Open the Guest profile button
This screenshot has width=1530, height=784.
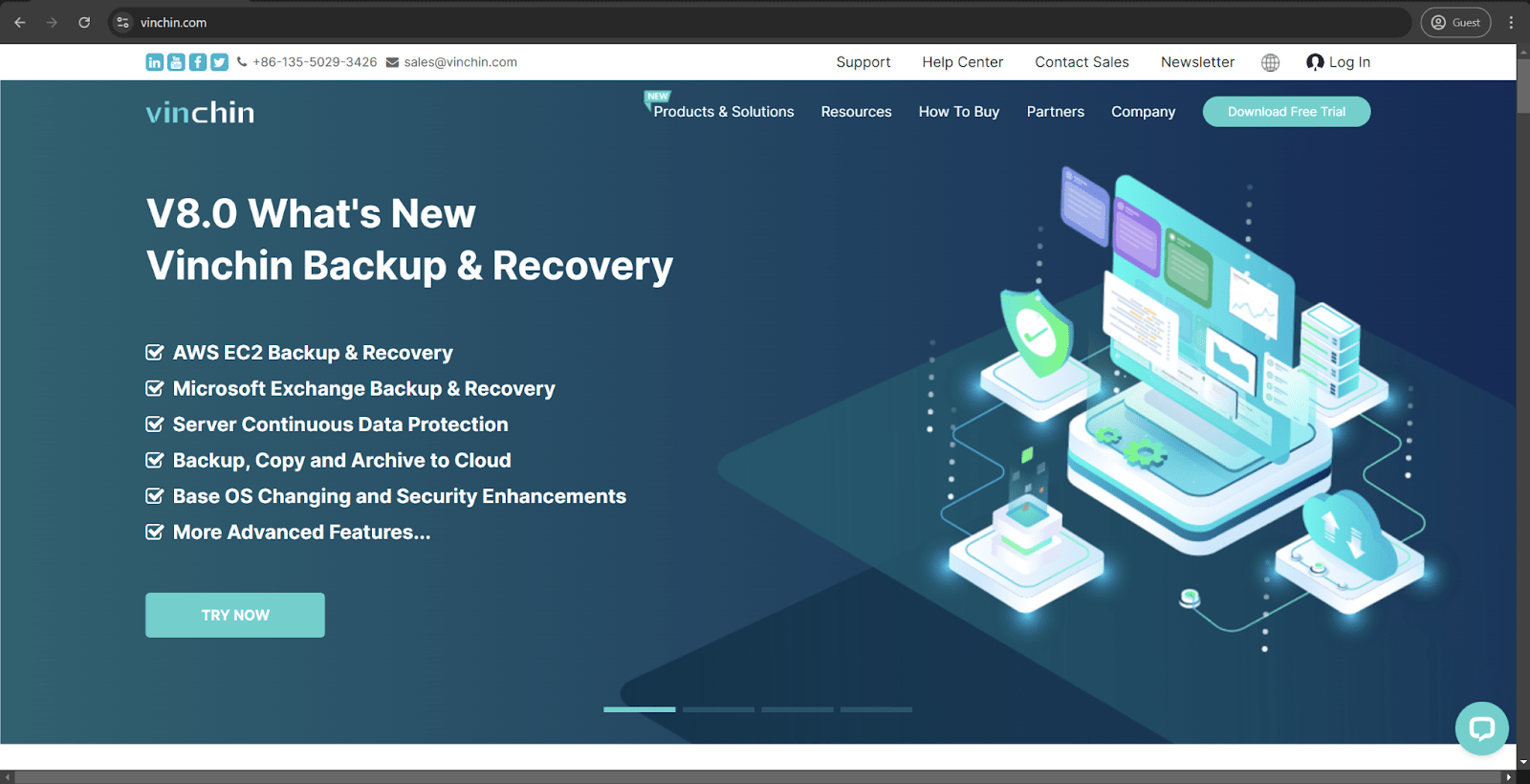coord(1454,22)
